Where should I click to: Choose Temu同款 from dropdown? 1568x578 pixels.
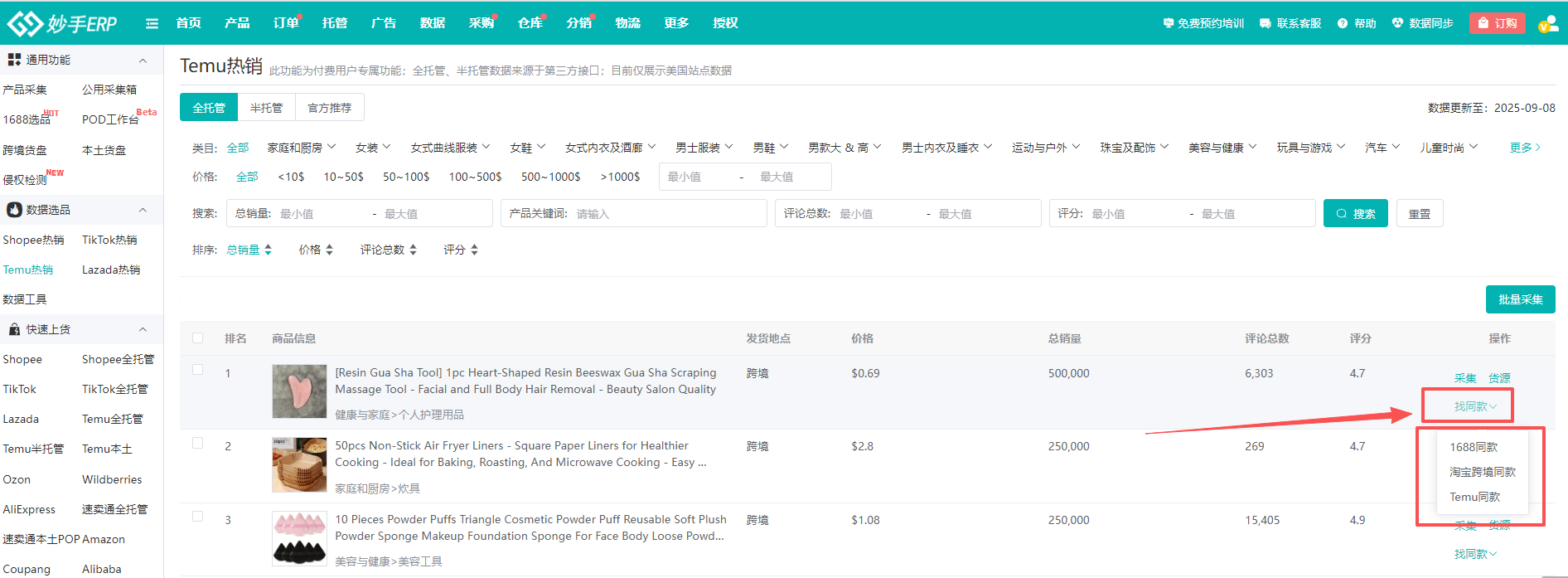point(1475,497)
